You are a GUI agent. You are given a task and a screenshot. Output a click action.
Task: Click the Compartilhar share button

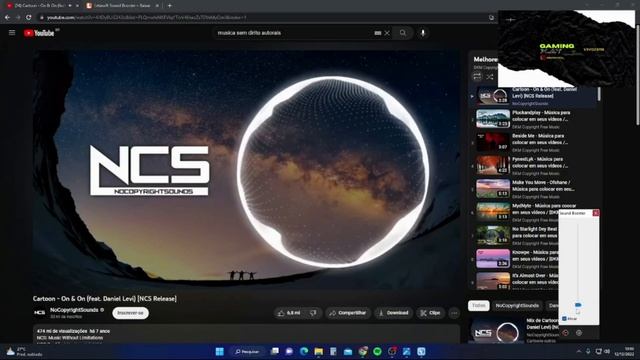pyautogui.click(x=348, y=313)
